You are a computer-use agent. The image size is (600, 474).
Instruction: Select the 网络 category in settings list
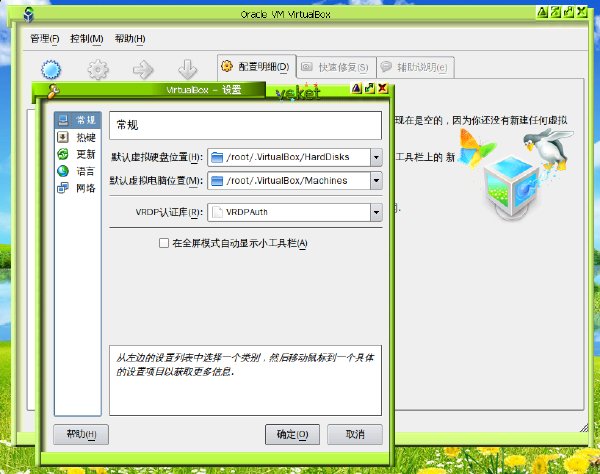tap(78, 188)
